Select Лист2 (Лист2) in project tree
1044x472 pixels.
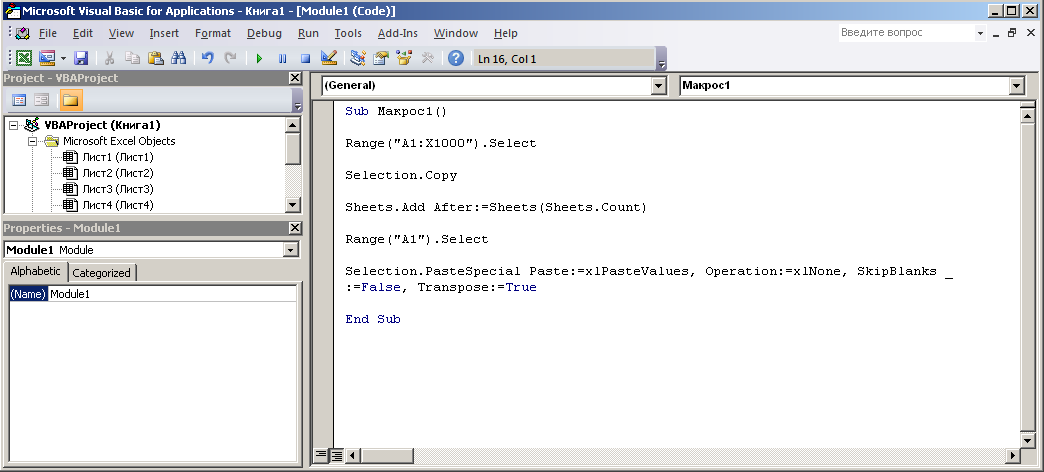coord(118,173)
